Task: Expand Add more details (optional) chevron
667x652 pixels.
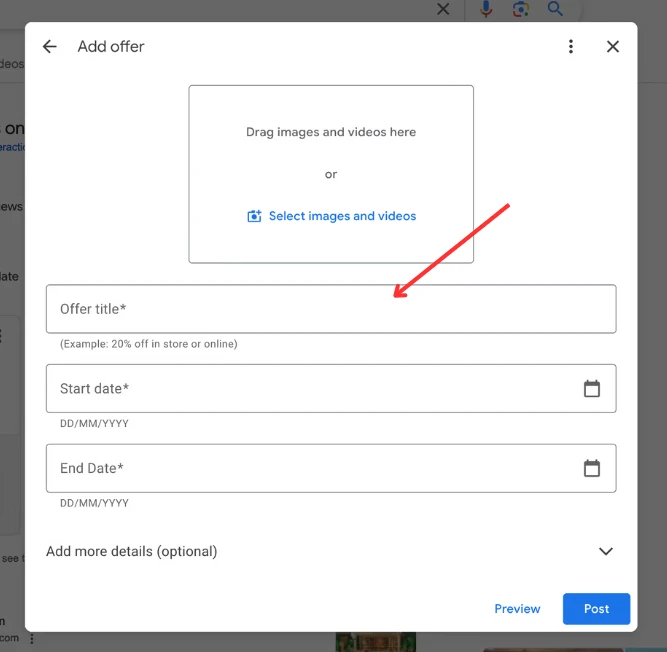Action: [x=605, y=551]
